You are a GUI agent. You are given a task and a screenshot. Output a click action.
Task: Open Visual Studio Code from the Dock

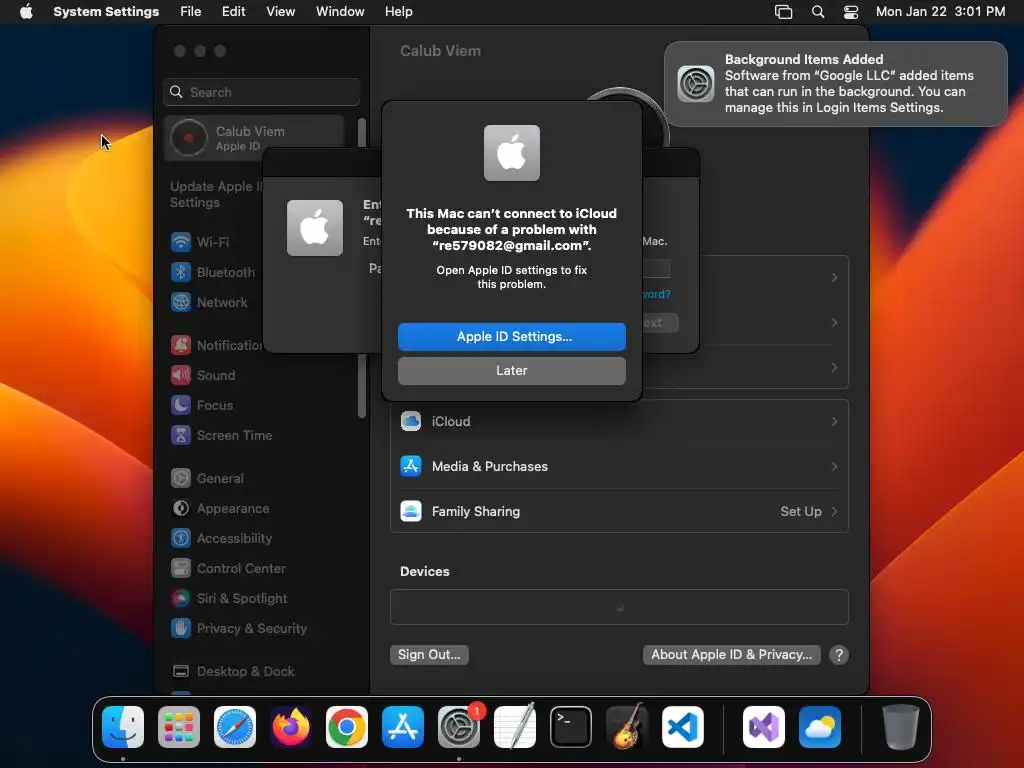682,727
